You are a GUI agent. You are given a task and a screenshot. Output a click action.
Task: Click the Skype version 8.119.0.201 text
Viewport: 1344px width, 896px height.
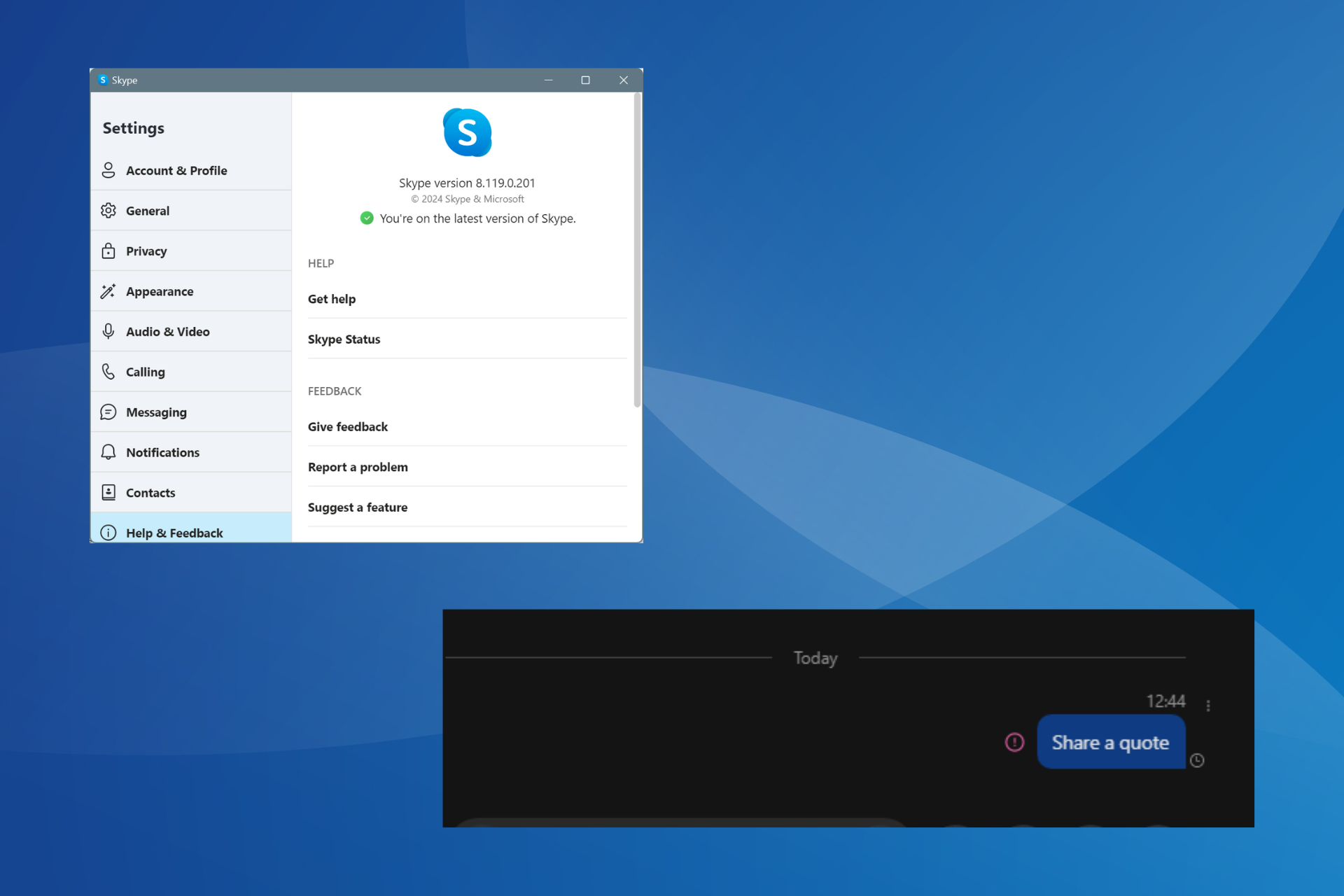coord(467,183)
